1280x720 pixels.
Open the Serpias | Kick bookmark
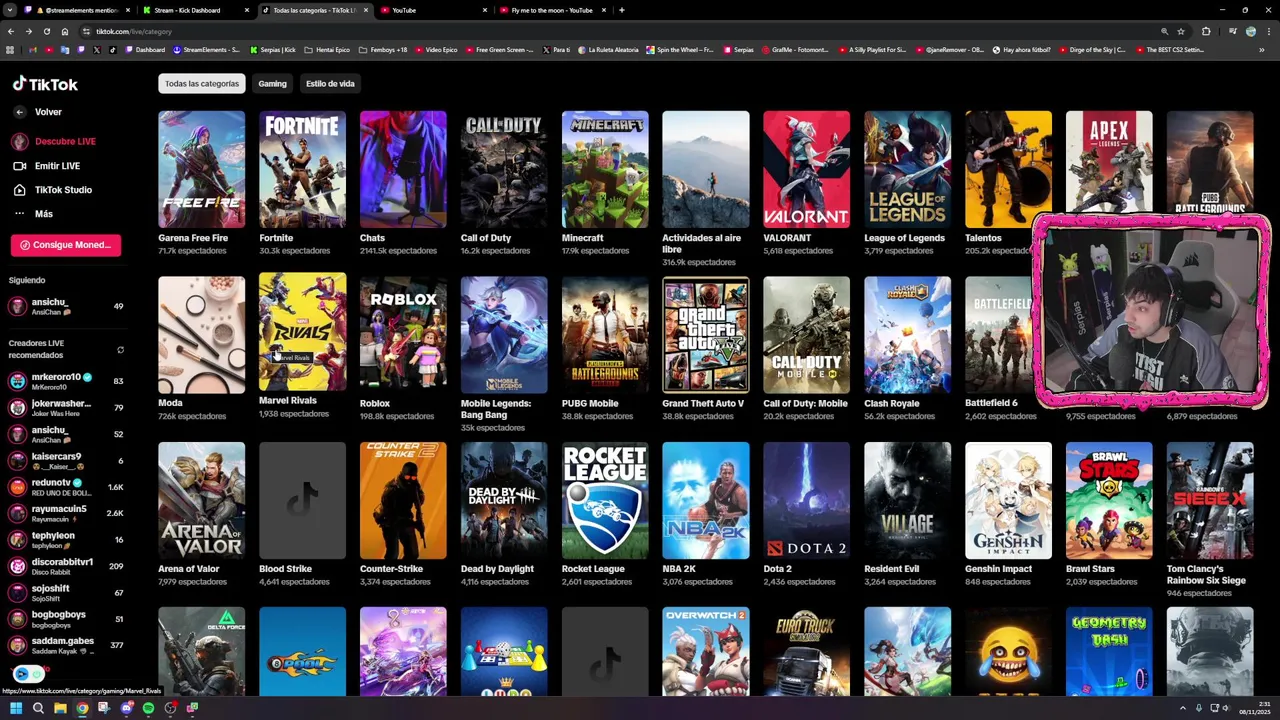click(x=272, y=49)
